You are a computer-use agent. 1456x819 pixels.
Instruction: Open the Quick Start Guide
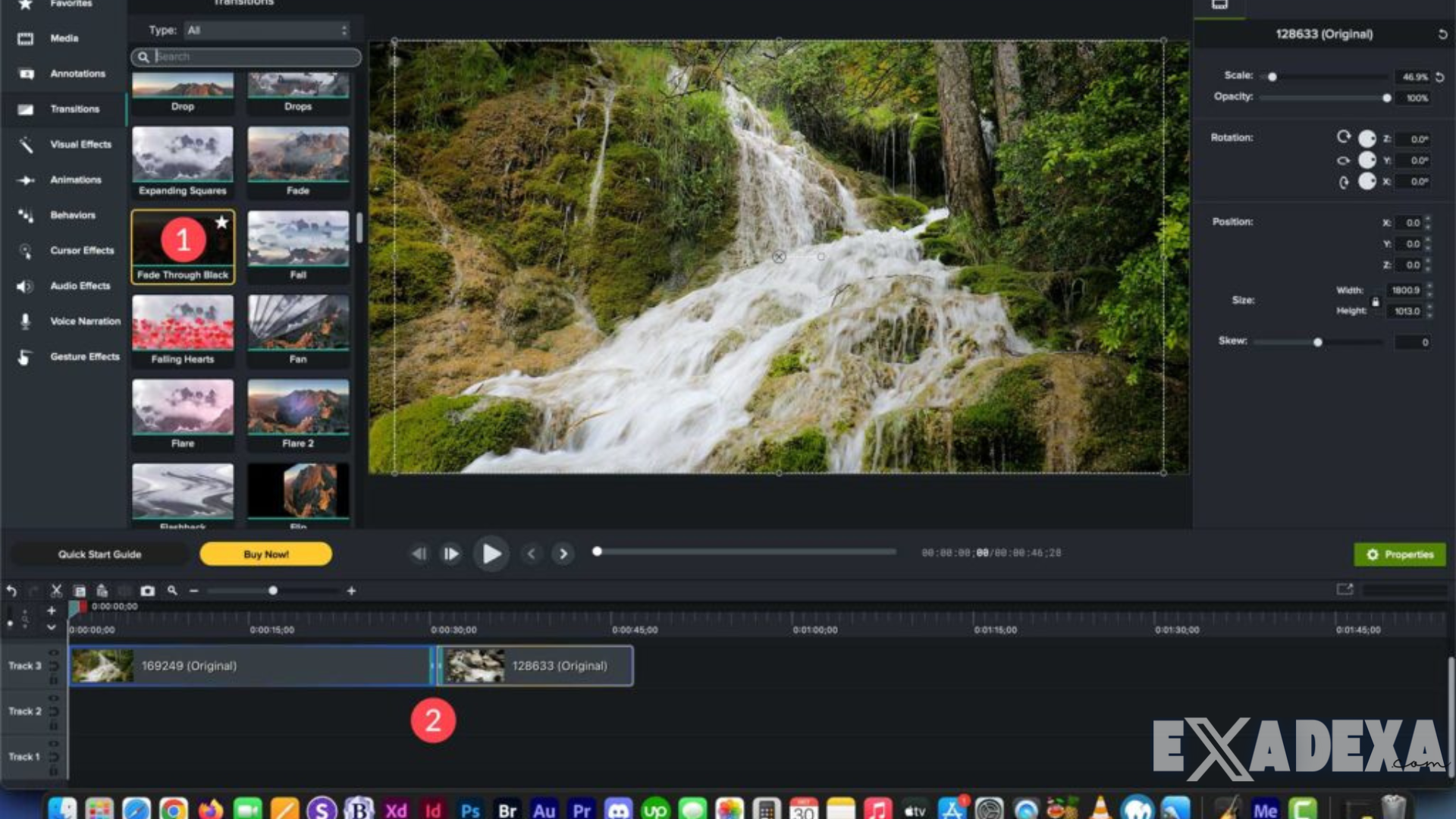pos(99,554)
